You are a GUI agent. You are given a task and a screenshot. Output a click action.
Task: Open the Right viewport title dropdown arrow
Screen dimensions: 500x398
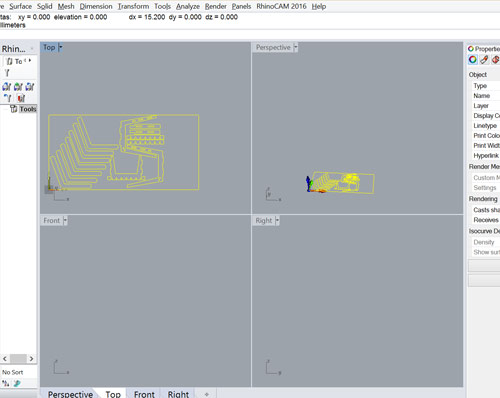tap(277, 220)
